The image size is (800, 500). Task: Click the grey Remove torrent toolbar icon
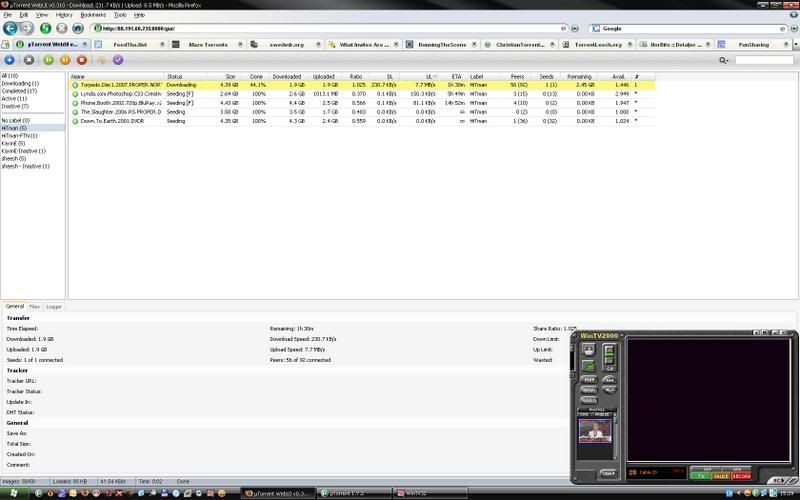click(29, 60)
